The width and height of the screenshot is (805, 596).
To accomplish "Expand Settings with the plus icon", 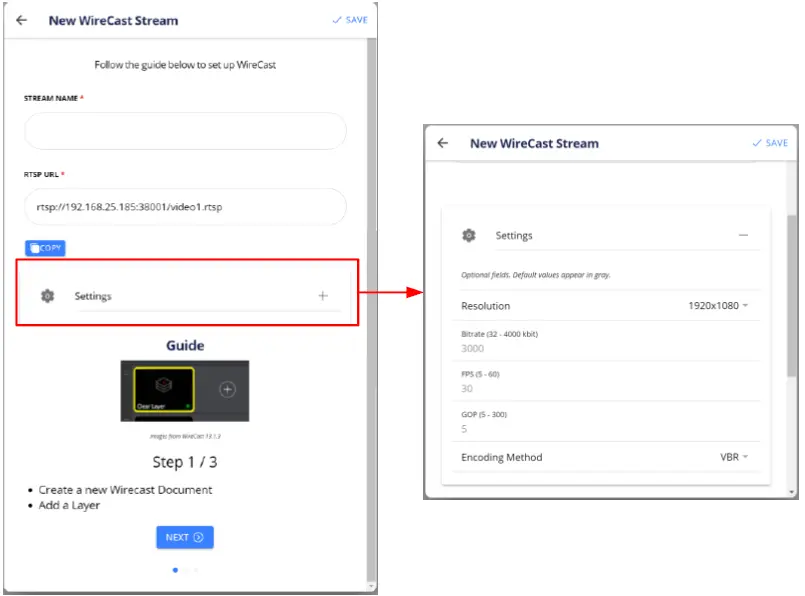I will pyautogui.click(x=323, y=296).
